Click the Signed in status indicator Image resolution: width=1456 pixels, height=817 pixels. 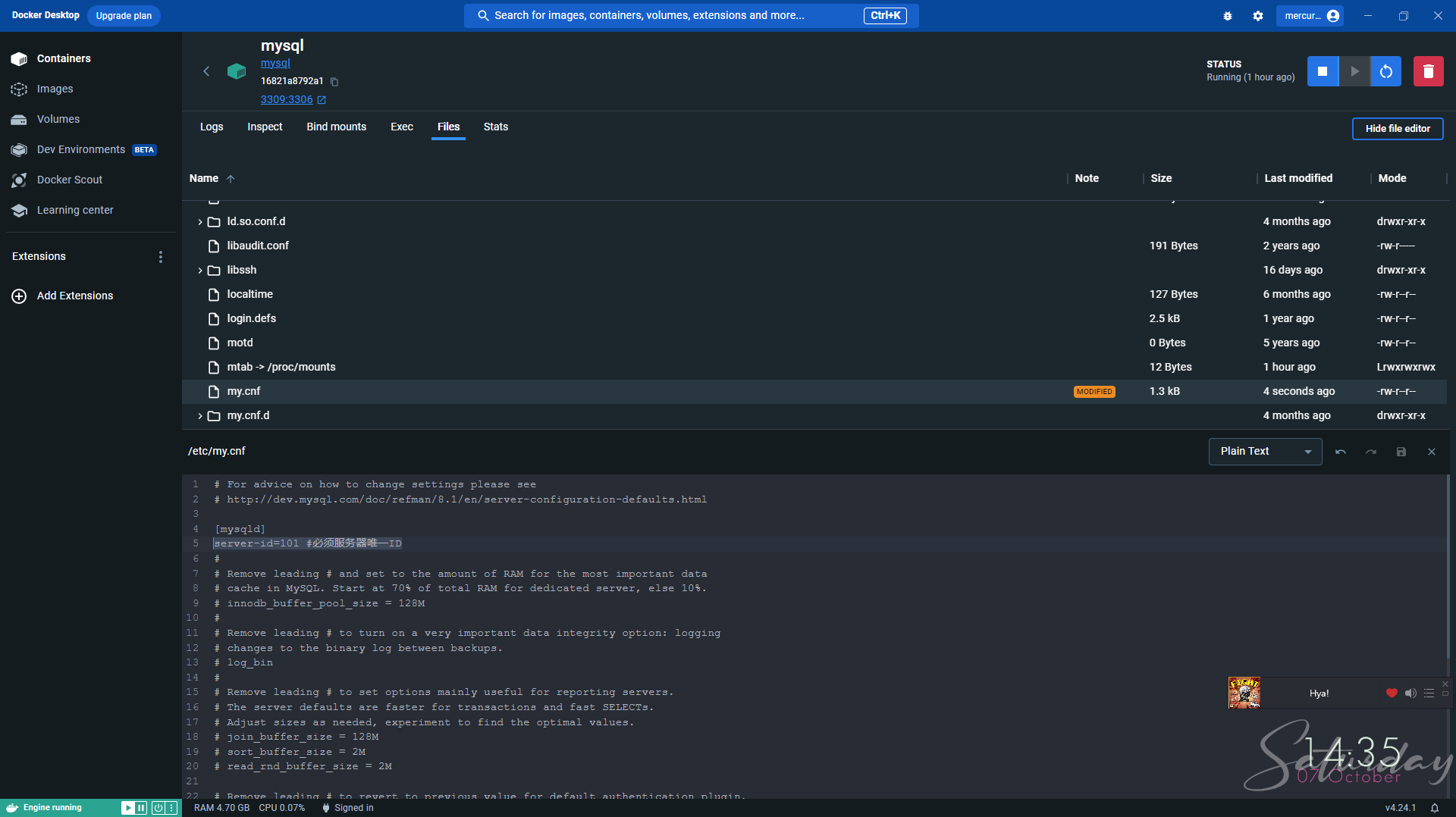348,808
